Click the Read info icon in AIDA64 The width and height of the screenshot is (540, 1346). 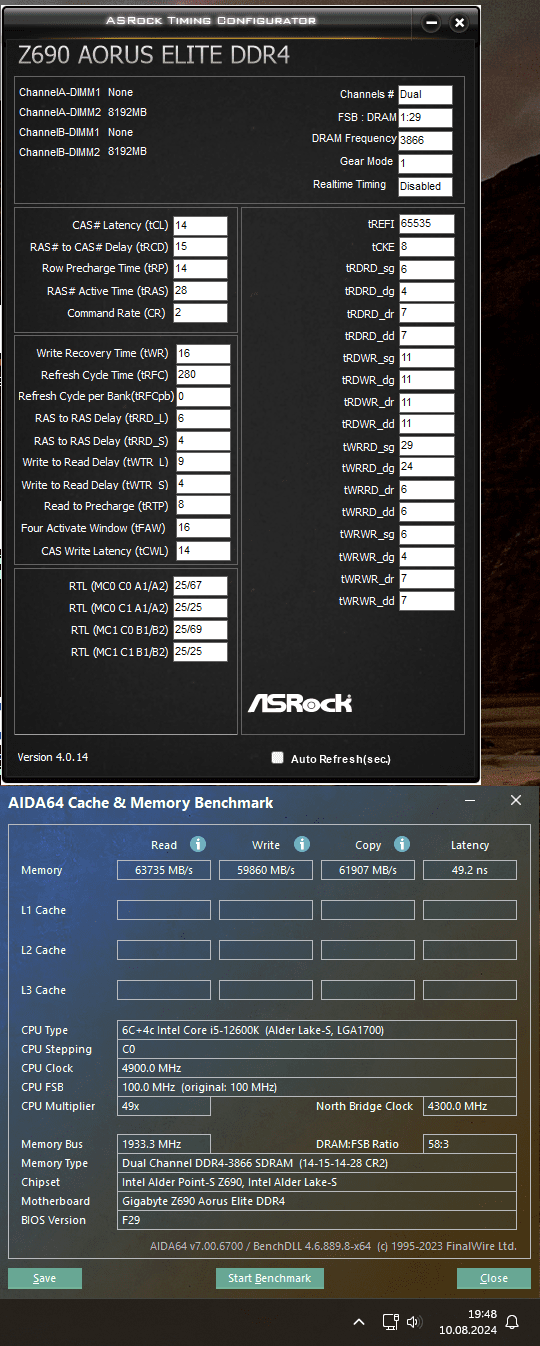198,844
